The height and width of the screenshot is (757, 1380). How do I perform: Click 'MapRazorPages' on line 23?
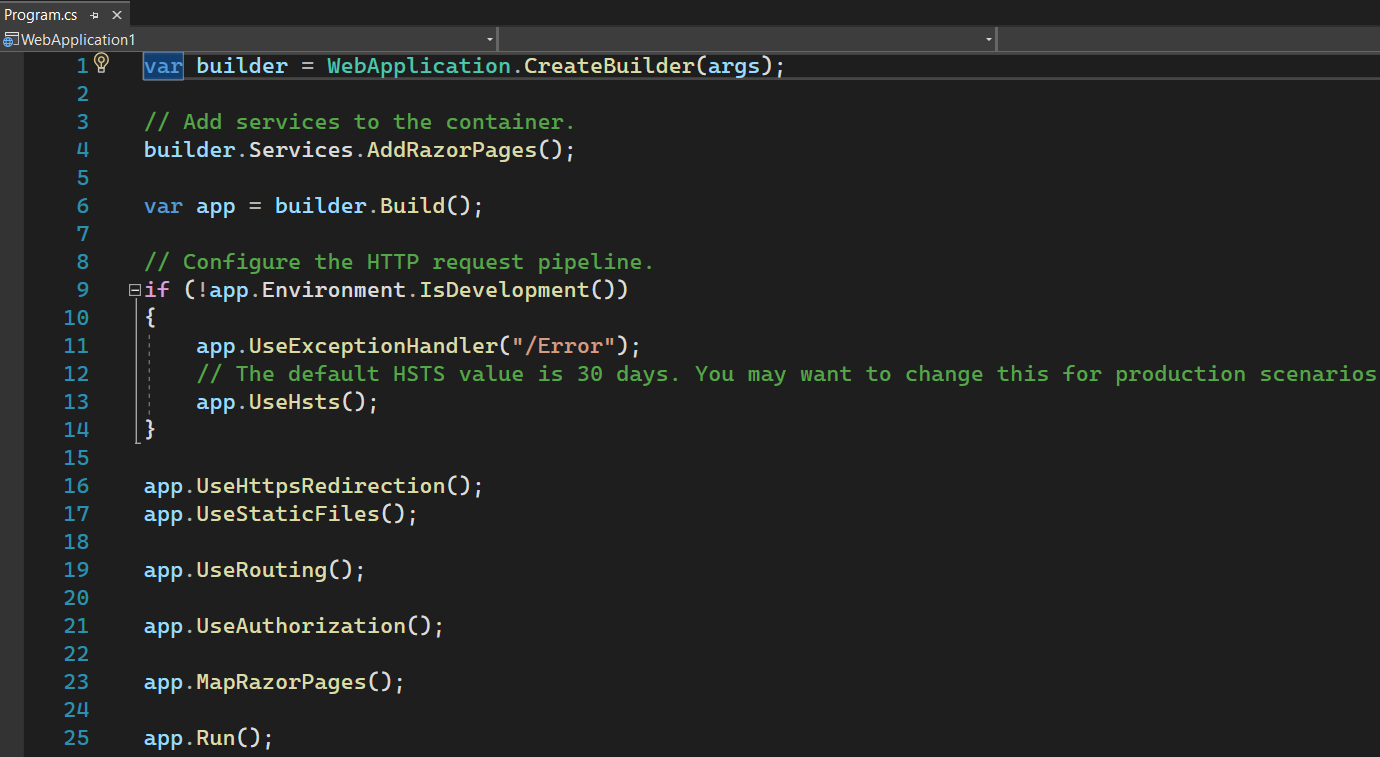tap(282, 682)
